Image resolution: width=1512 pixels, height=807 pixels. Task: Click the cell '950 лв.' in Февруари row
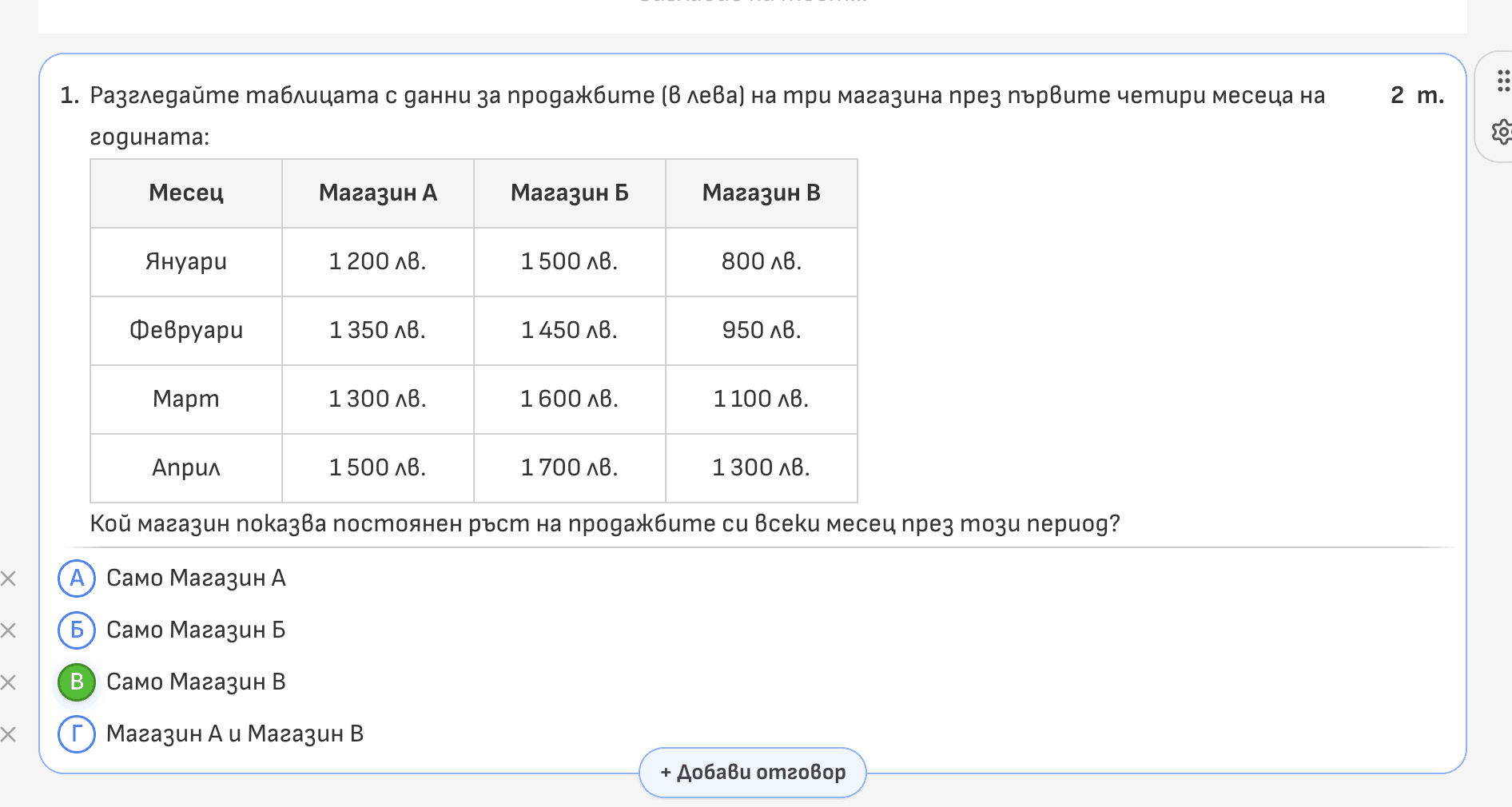(762, 331)
